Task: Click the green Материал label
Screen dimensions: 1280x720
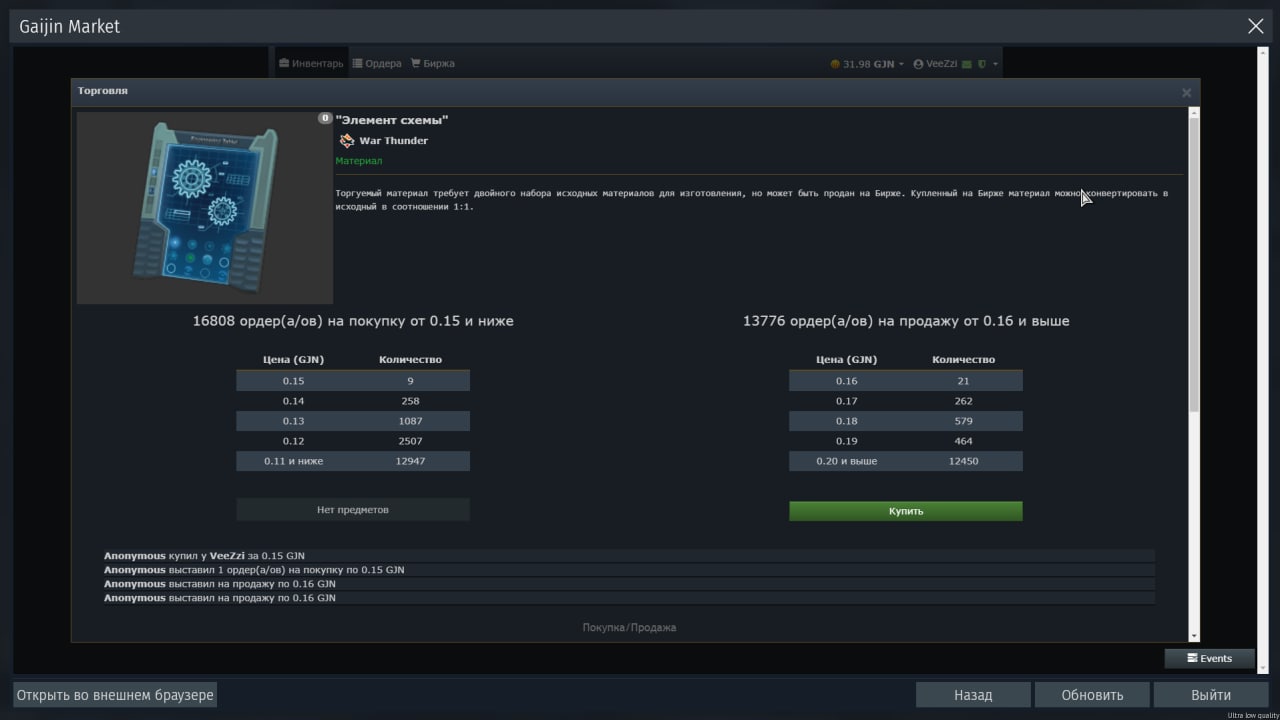Action: coord(359,161)
